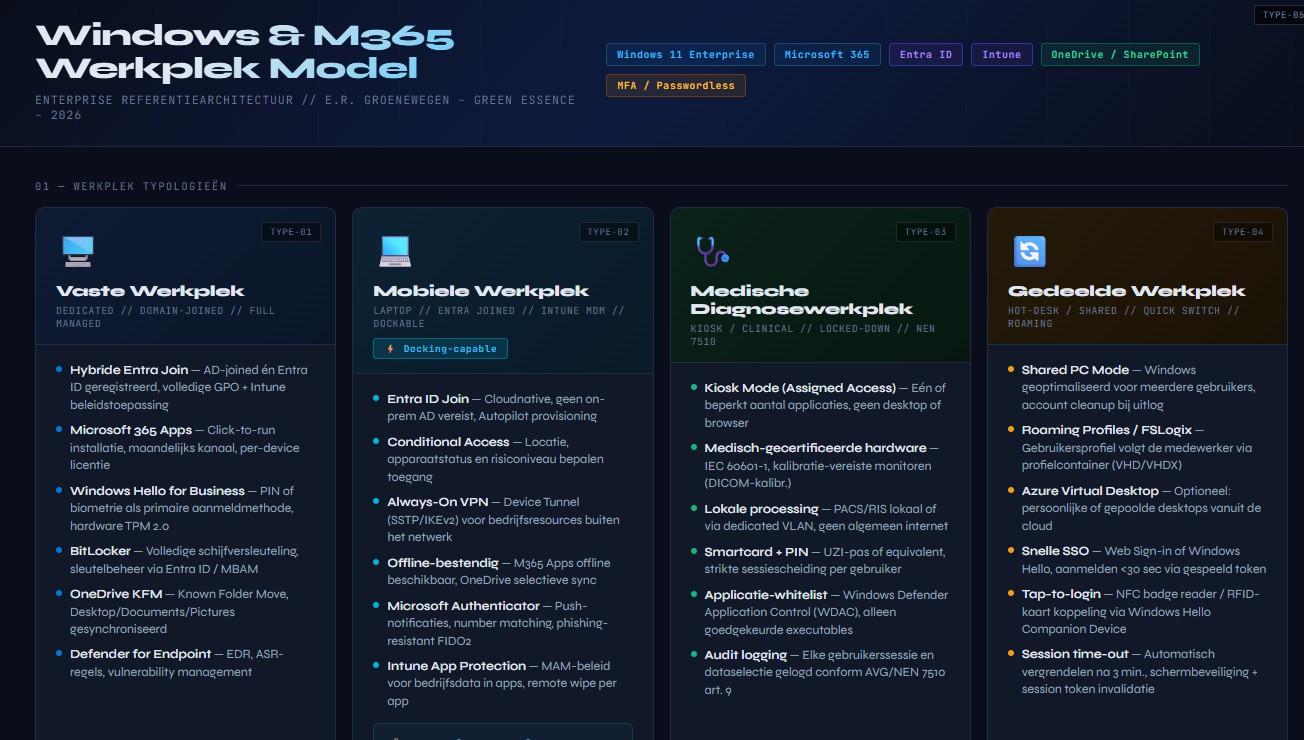Click the Shared PC Mode list item
Screen dimensions: 1304x740
pyautogui.click(x=1137, y=387)
